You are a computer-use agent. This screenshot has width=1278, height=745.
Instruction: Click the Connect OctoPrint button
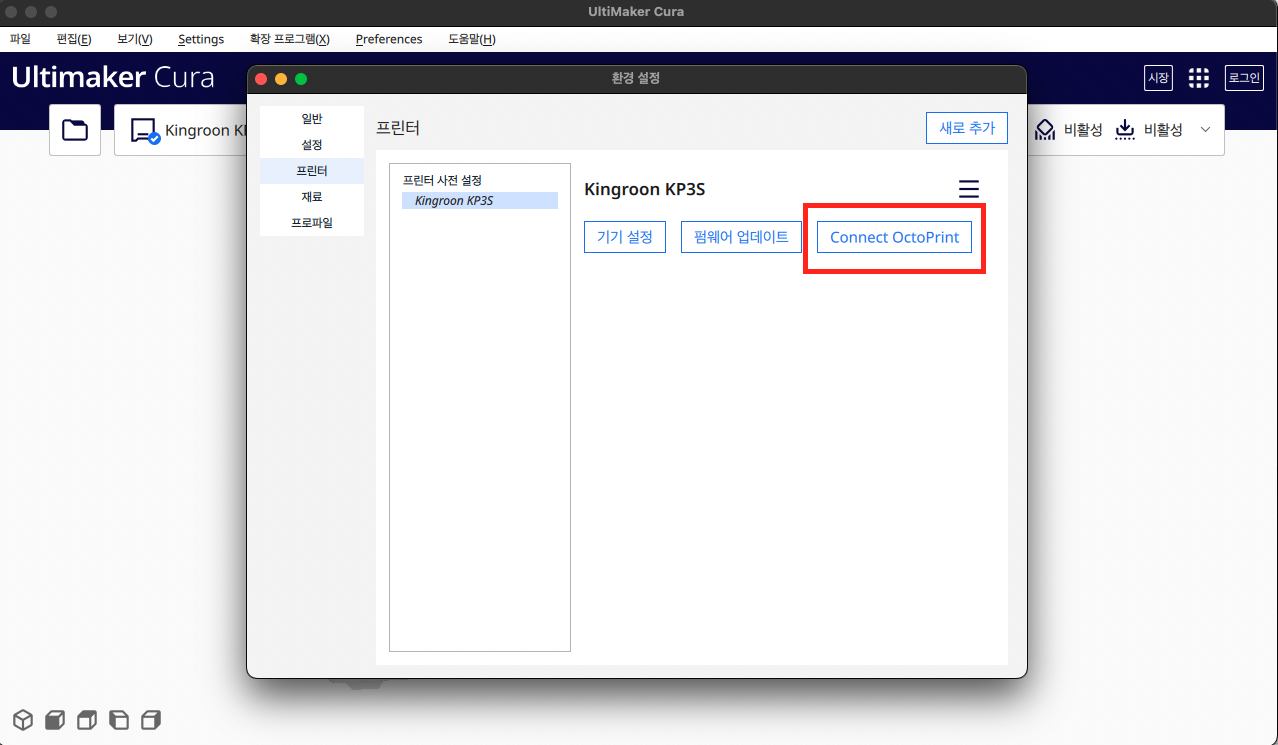(895, 237)
